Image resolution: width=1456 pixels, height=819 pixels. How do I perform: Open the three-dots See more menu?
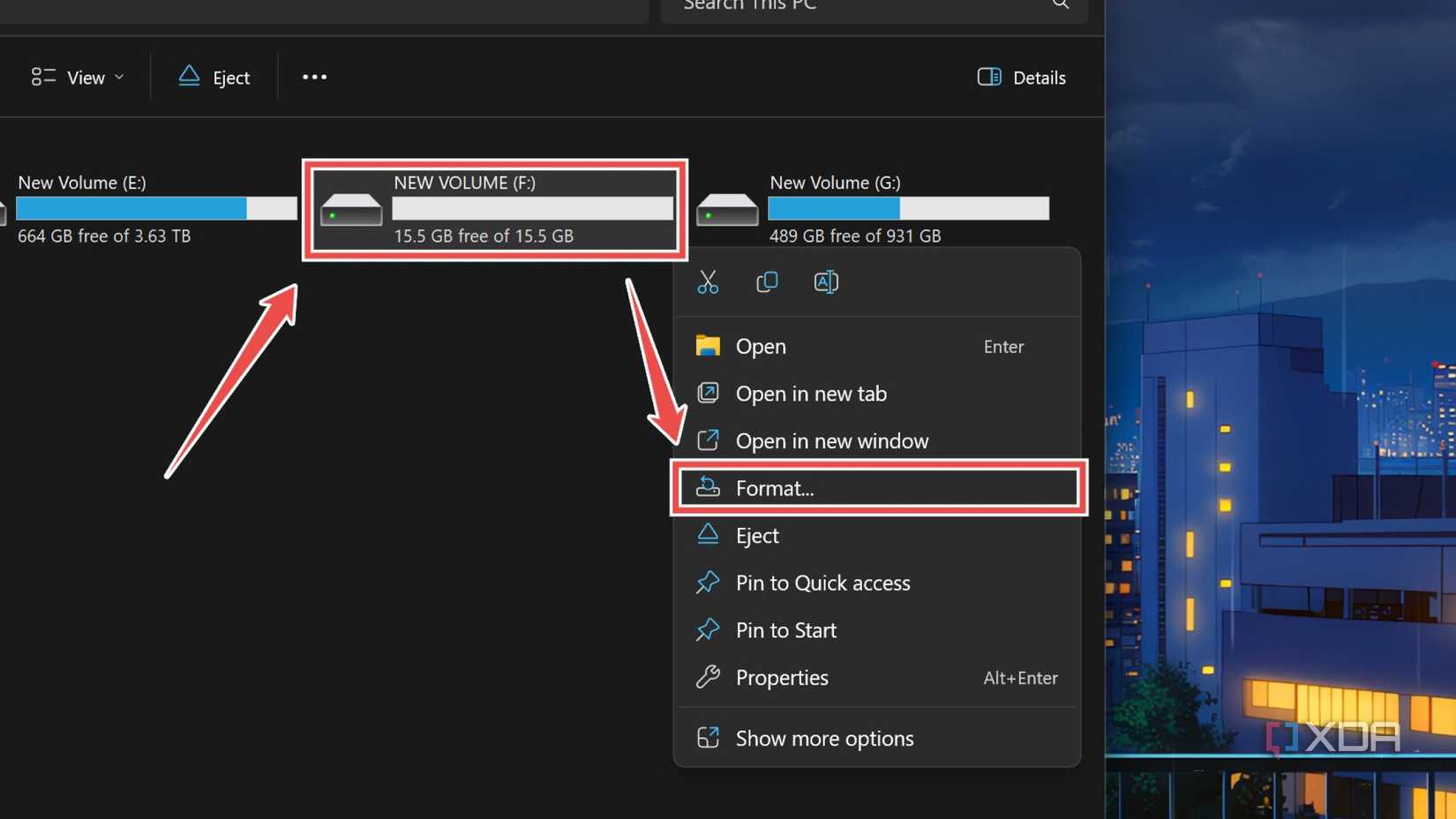(314, 78)
